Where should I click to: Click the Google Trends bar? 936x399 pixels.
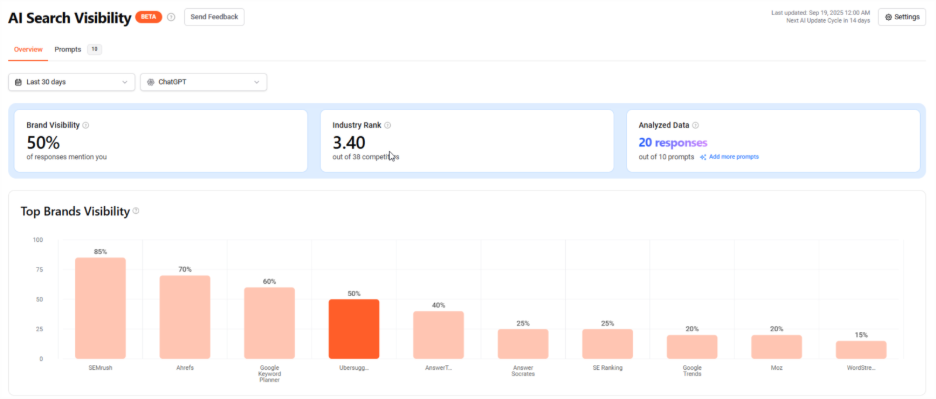click(692, 347)
